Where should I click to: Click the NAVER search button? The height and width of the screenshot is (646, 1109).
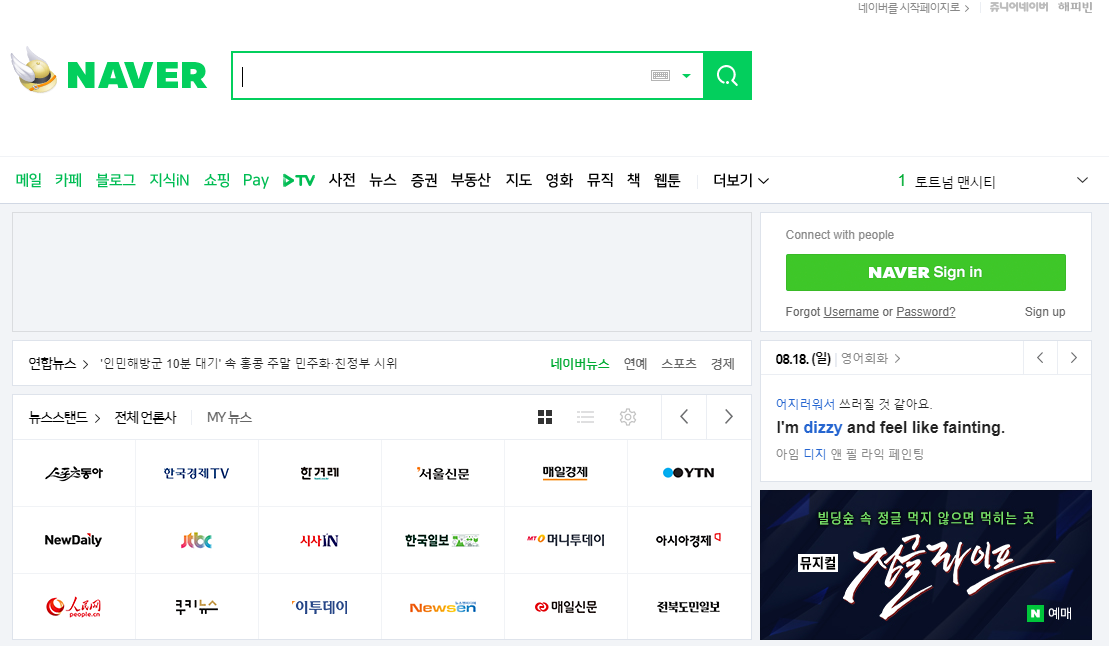(x=727, y=75)
